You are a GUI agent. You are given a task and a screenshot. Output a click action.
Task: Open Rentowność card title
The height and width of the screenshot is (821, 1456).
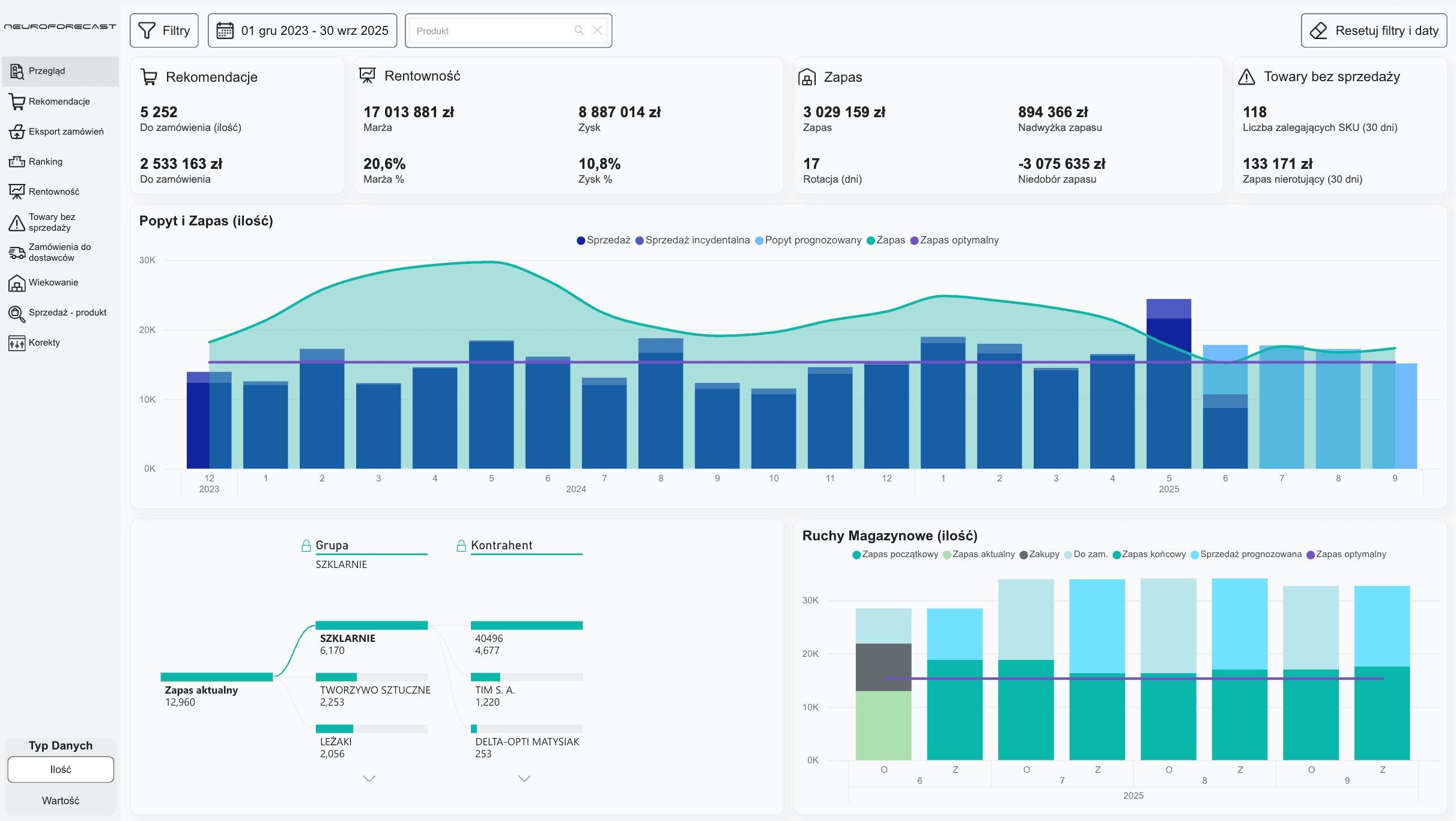(422, 76)
